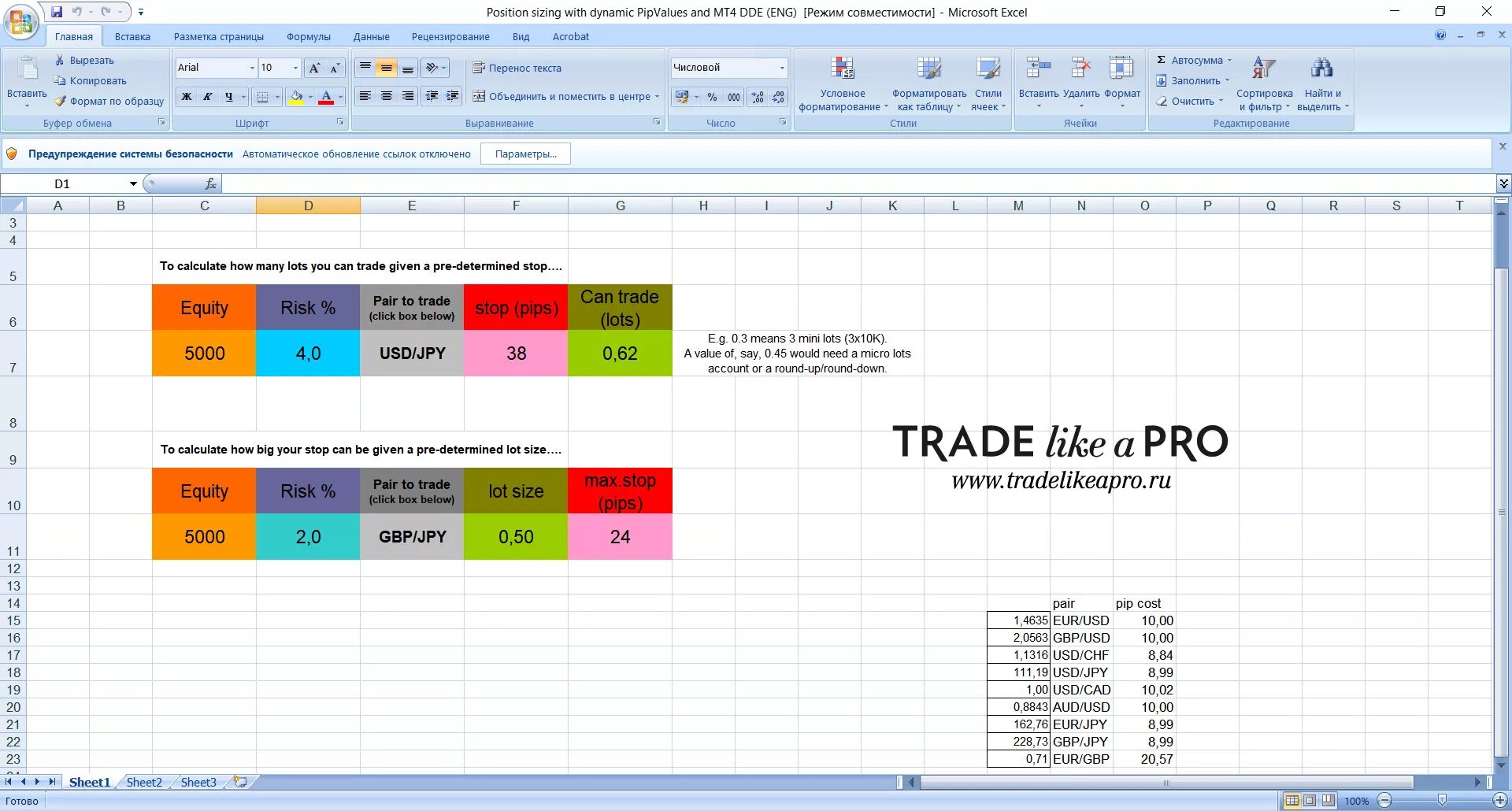1512x811 pixels.
Task: Expand Merge & Center dropdown arrow
Action: click(x=657, y=97)
